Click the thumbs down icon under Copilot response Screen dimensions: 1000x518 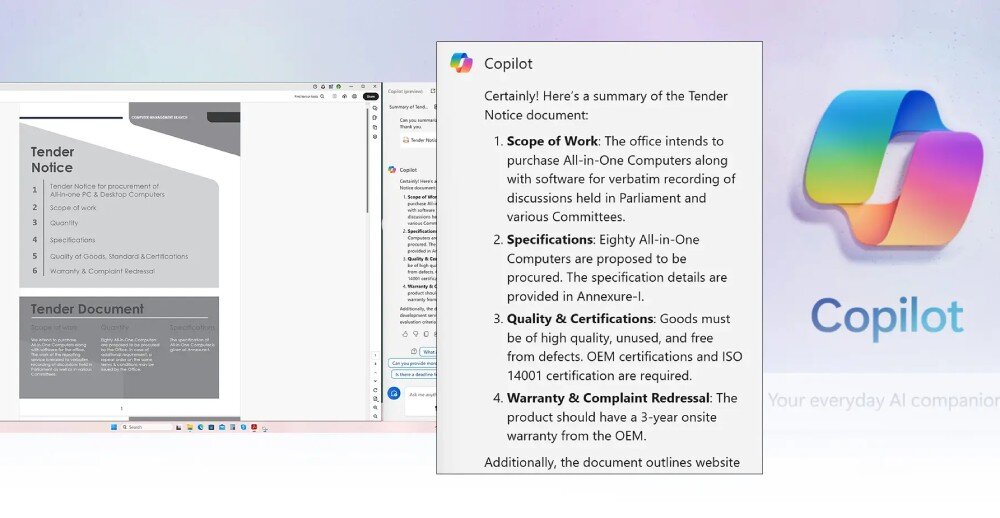pos(415,334)
